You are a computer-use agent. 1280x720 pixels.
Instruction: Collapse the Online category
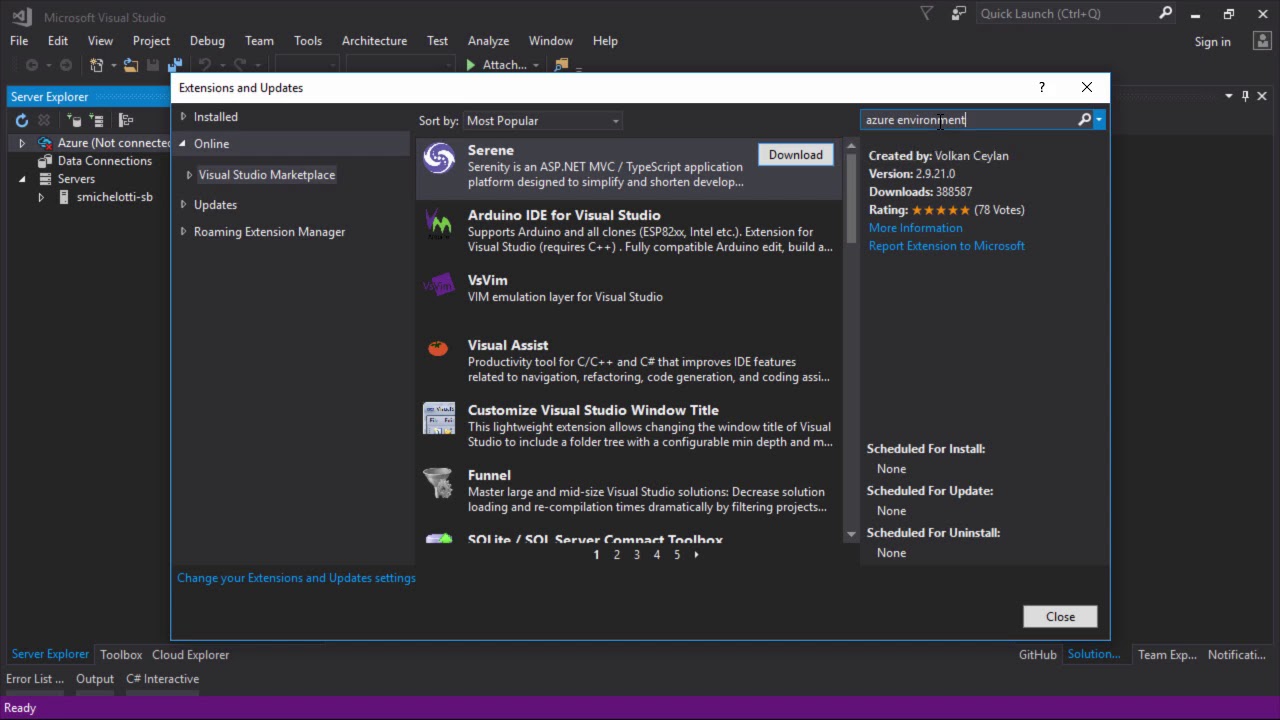[x=183, y=144]
